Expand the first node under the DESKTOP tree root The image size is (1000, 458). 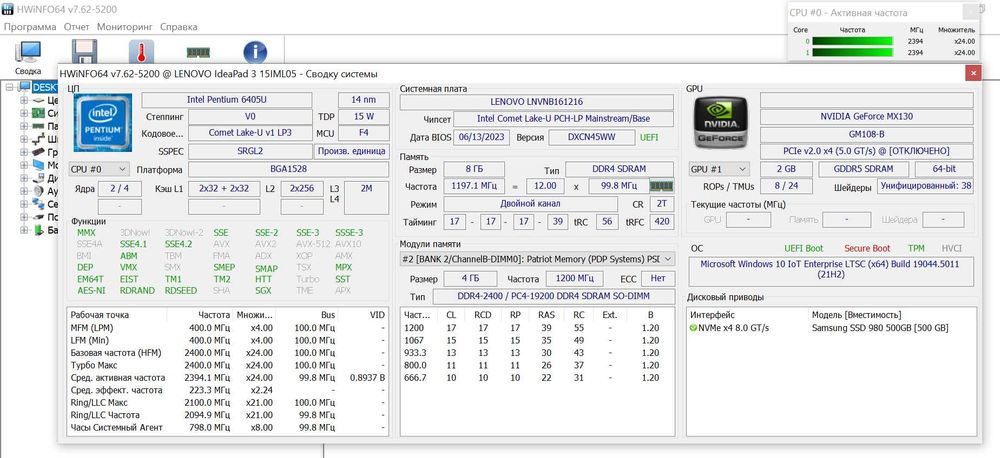pyautogui.click(x=25, y=100)
